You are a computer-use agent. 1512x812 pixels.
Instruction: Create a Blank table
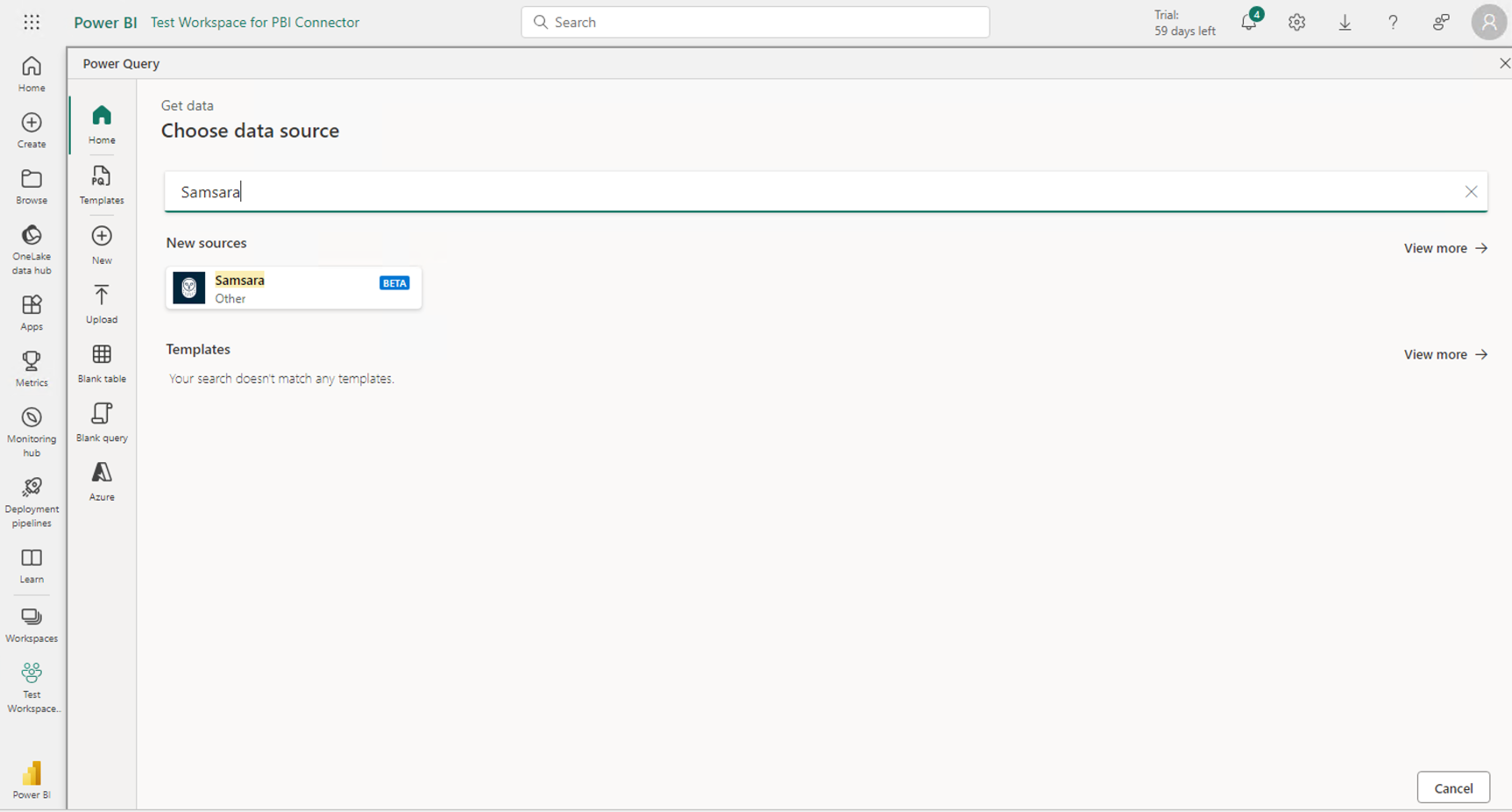click(x=101, y=362)
